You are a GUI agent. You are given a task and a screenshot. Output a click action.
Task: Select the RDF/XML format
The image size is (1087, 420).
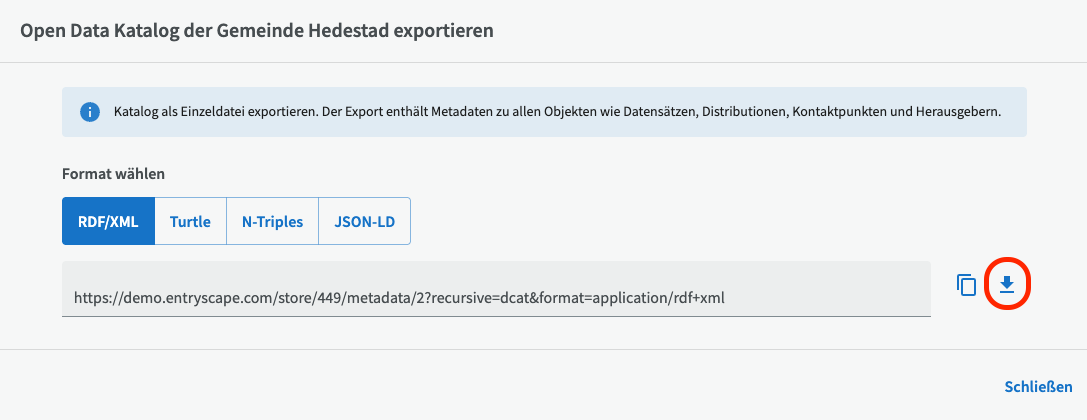tap(108, 221)
